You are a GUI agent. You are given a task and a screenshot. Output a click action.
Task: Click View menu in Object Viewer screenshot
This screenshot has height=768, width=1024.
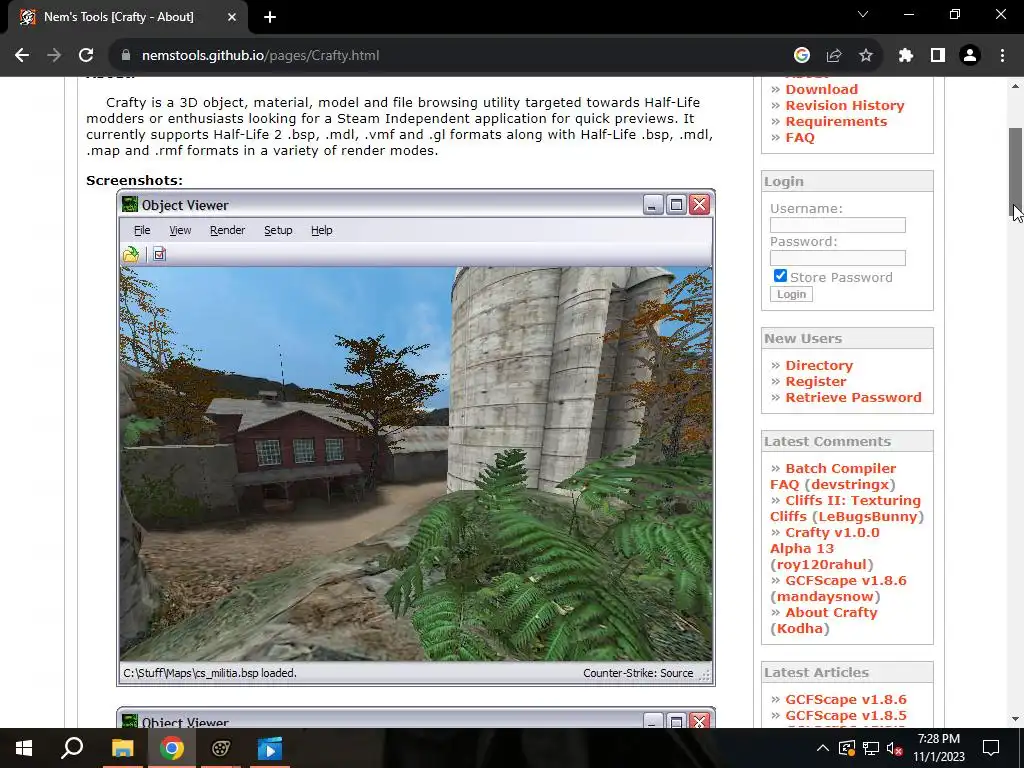[180, 230]
